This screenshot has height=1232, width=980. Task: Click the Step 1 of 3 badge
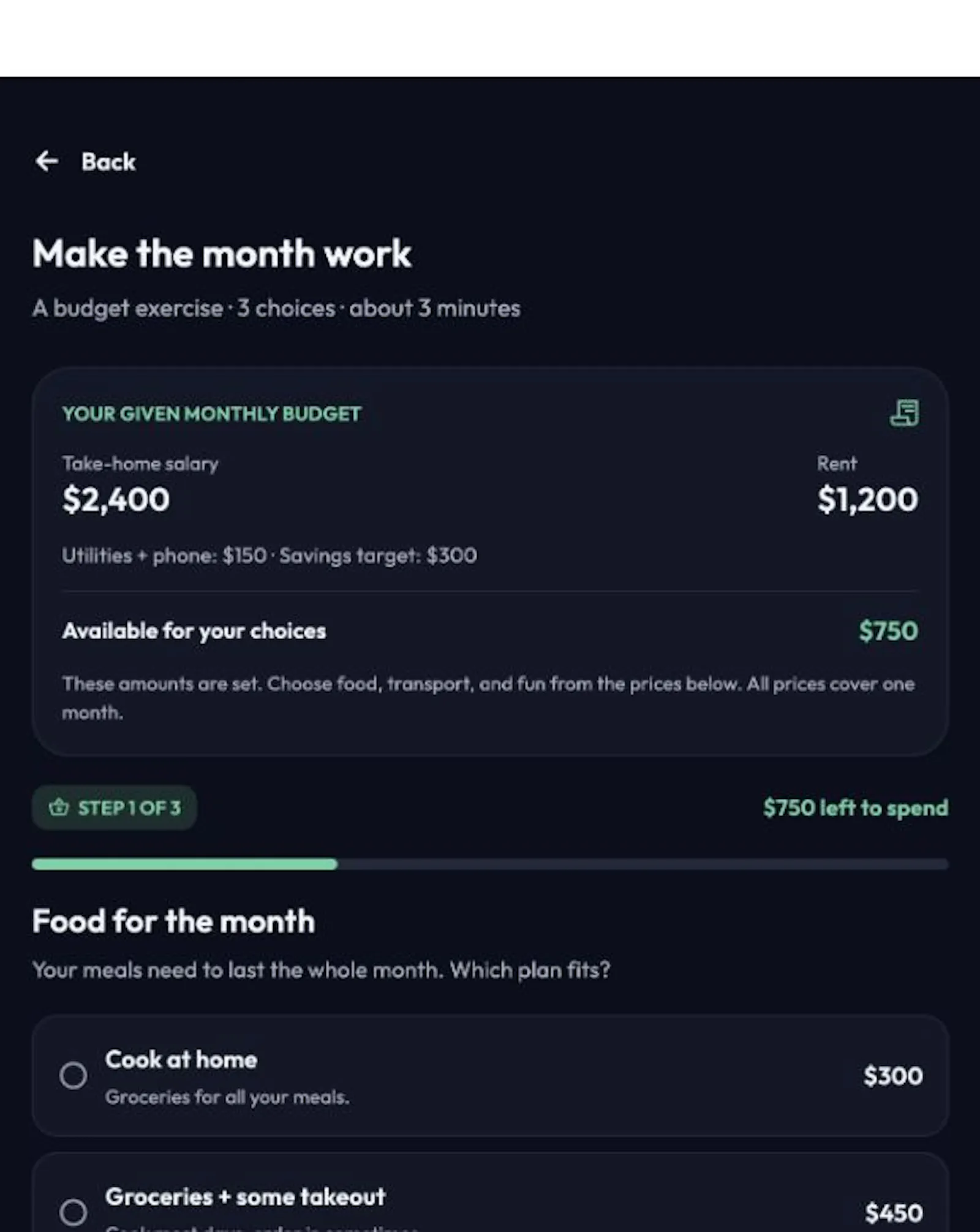click(115, 807)
